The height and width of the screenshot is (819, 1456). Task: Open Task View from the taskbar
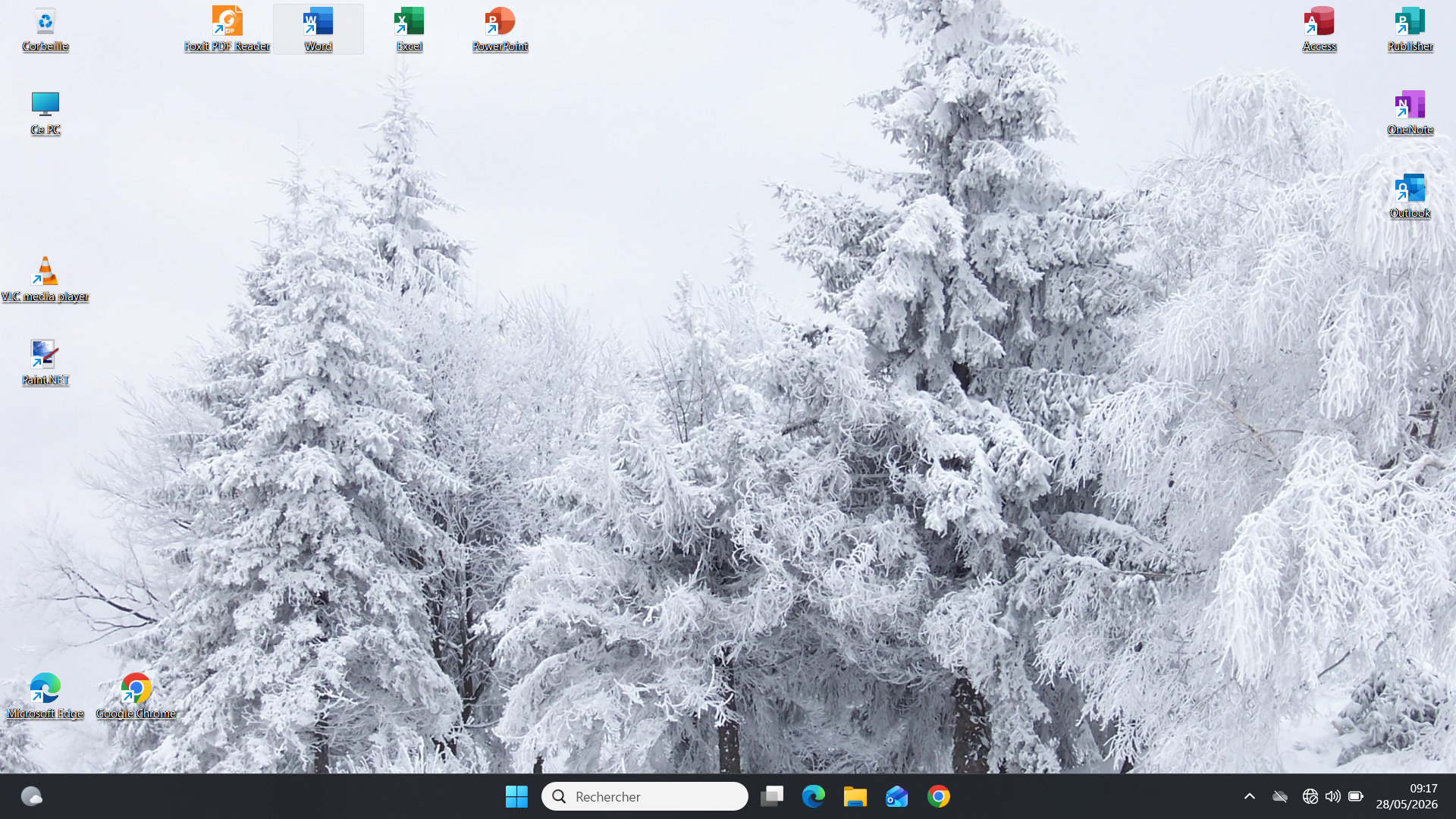tap(772, 796)
